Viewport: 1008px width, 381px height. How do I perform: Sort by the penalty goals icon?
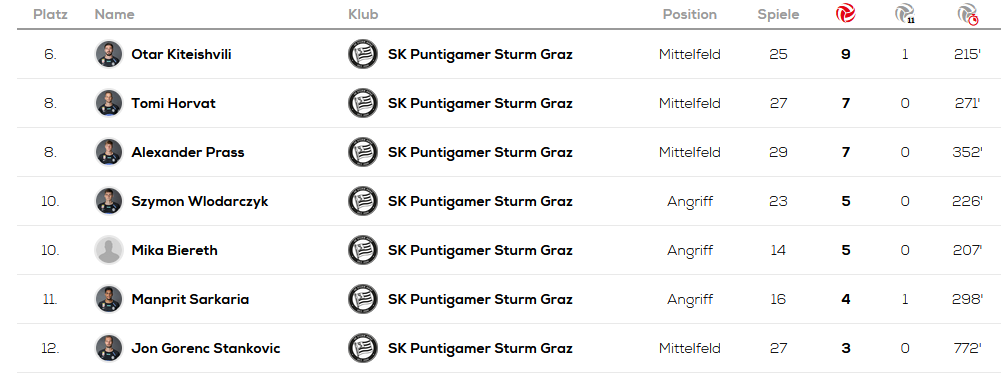pyautogui.click(x=905, y=13)
